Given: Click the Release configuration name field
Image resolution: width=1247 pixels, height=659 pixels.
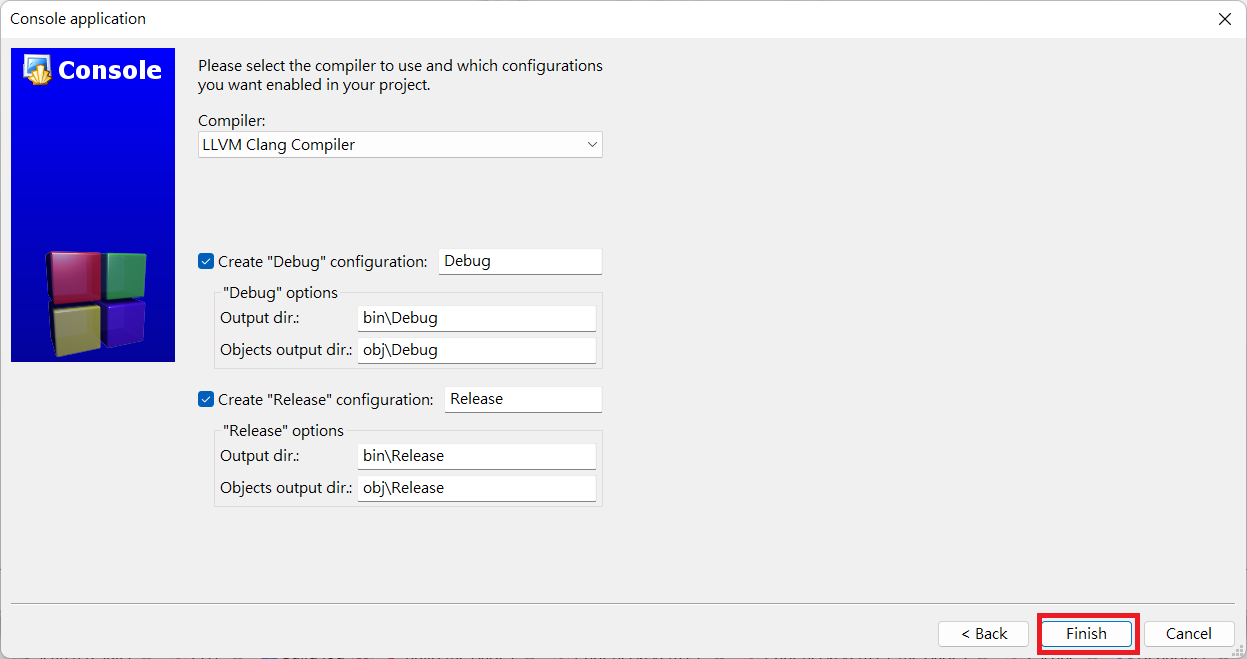Looking at the screenshot, I should tap(523, 399).
